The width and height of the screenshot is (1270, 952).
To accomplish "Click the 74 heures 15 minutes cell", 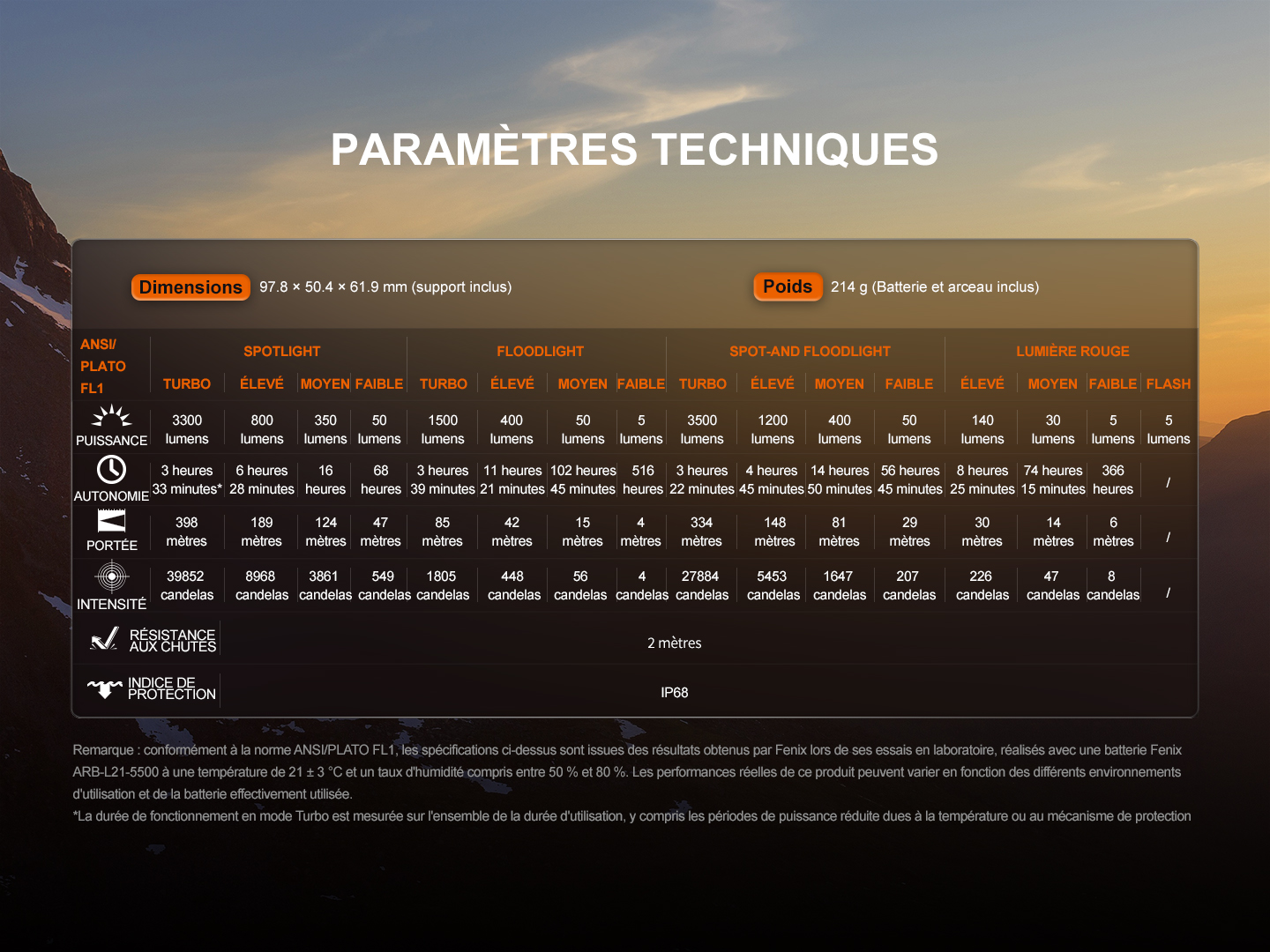I will [1053, 480].
